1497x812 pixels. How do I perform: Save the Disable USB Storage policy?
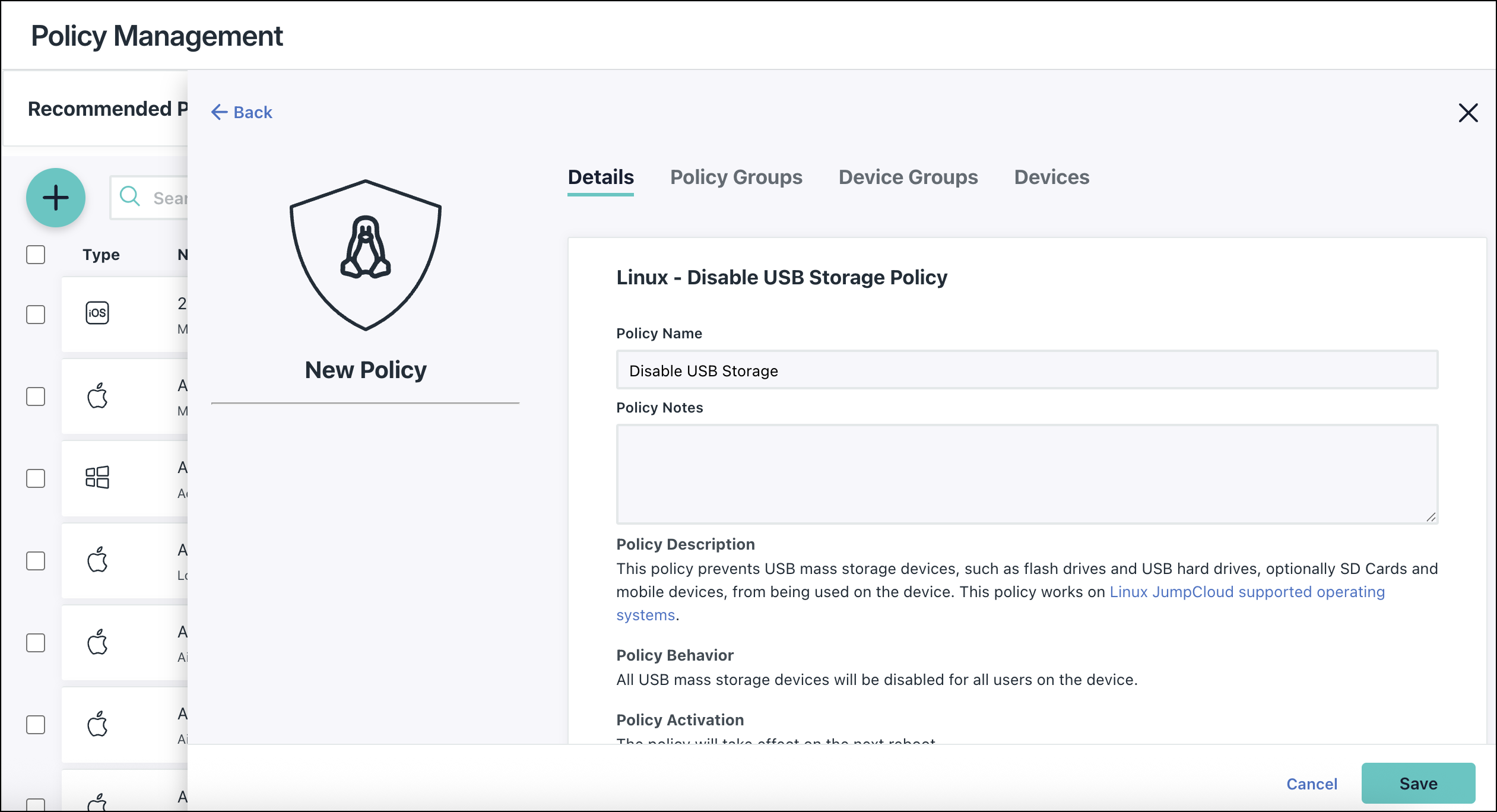coord(1418,783)
